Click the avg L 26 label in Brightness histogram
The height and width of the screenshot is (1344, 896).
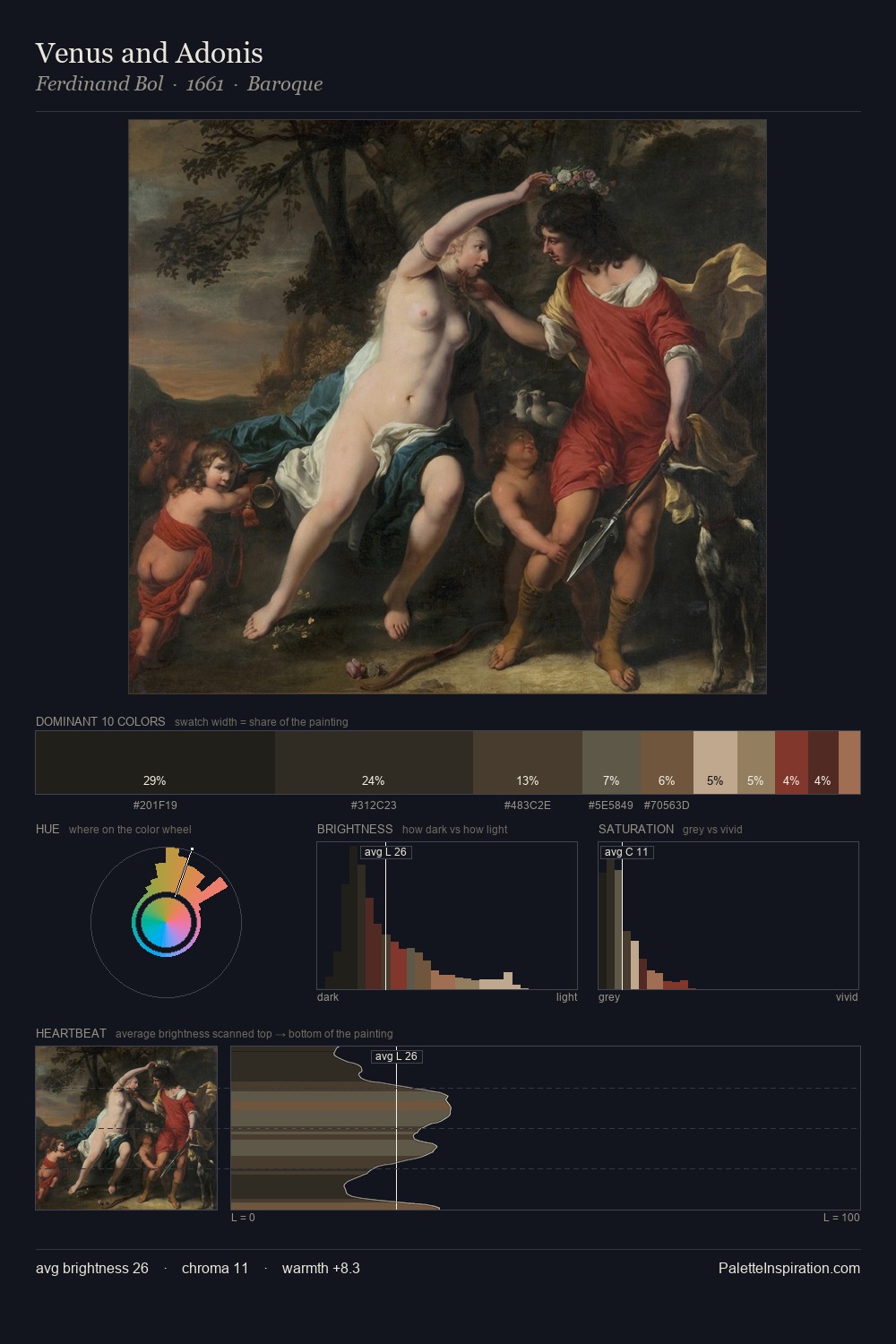point(386,852)
